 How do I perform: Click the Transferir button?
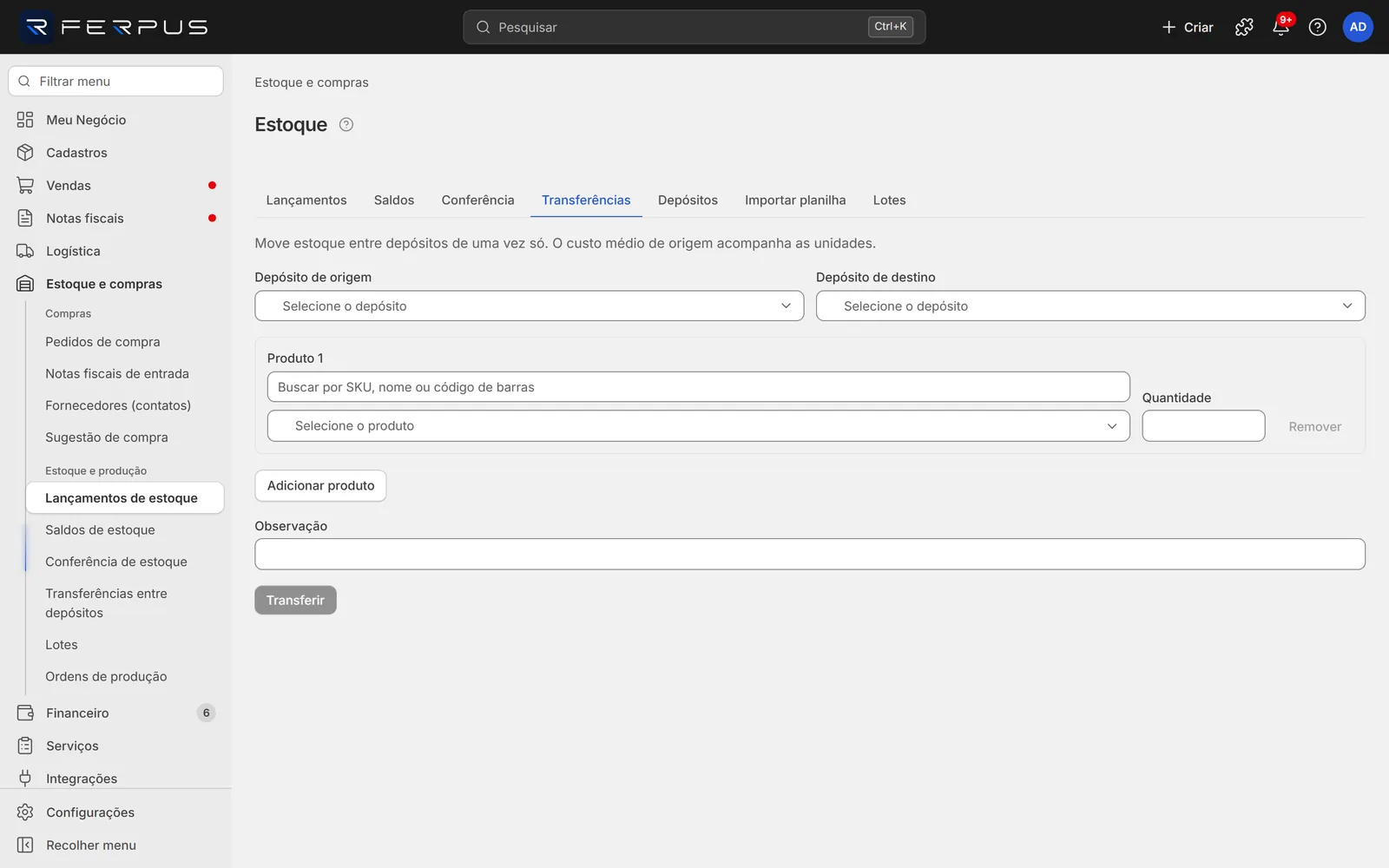coord(295,601)
